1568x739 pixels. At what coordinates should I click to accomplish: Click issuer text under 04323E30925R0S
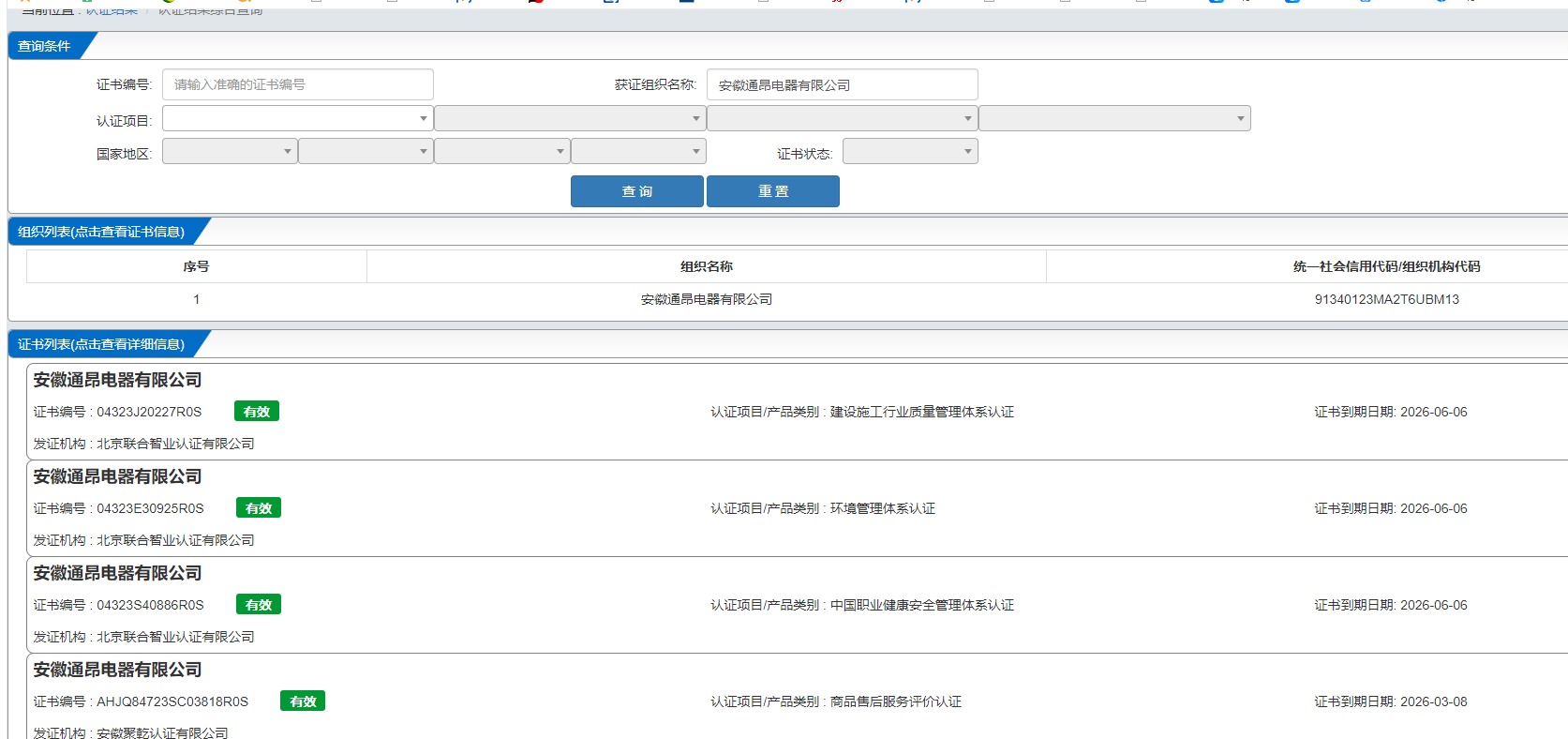pyautogui.click(x=175, y=540)
